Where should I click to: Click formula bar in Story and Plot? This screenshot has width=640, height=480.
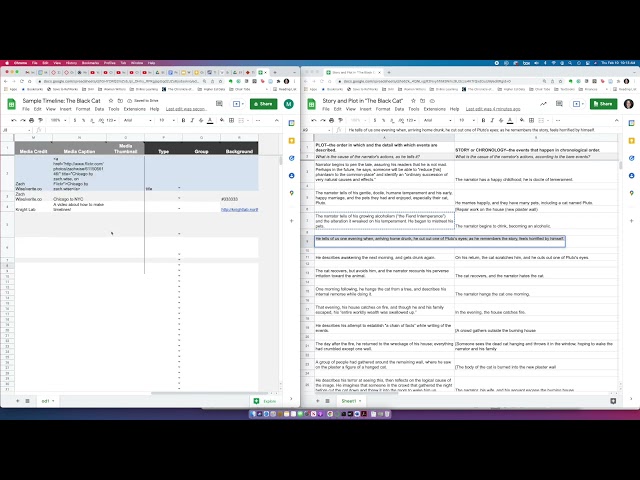pyautogui.click(x=482, y=130)
